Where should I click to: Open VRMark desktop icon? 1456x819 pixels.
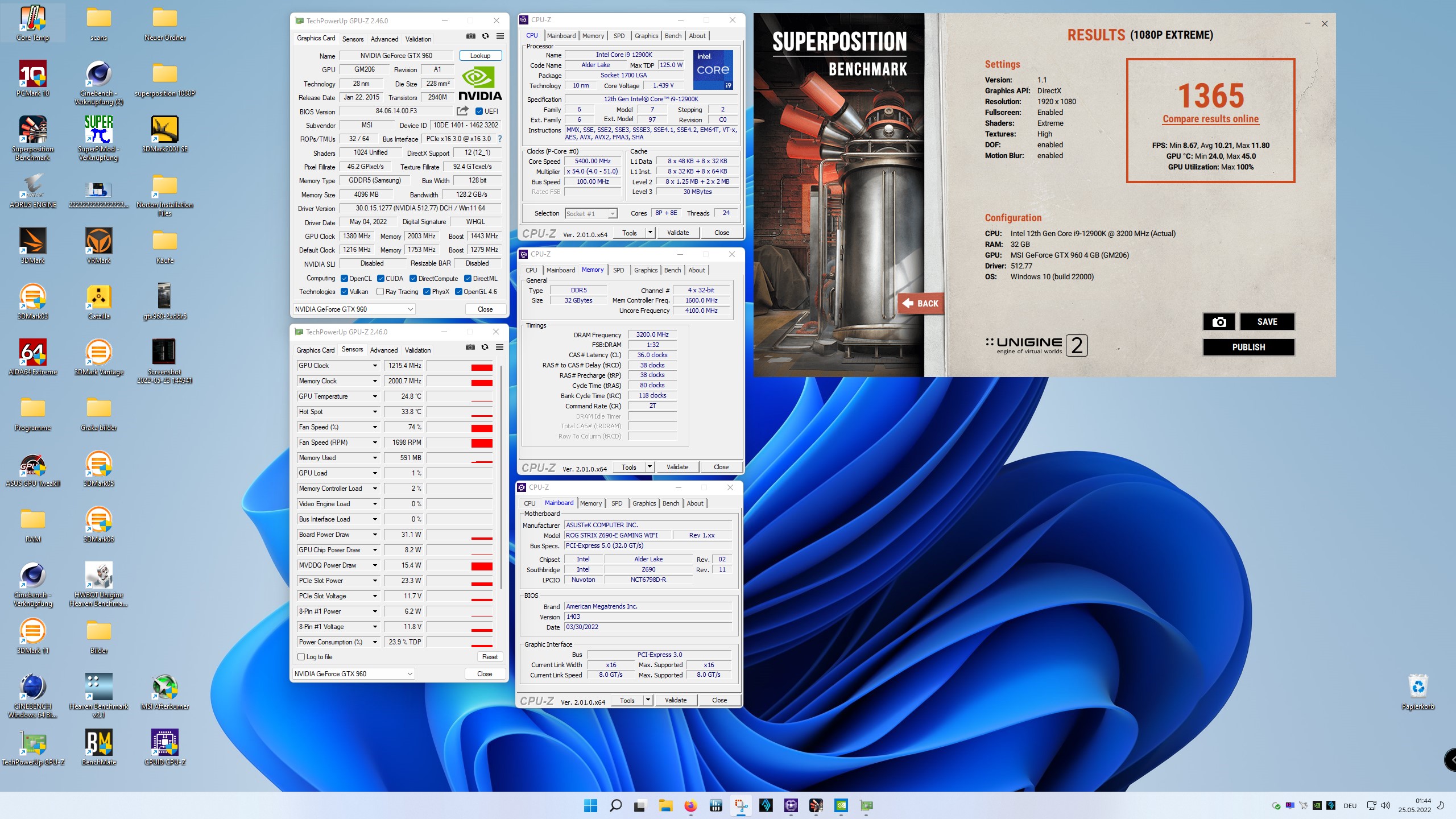click(x=98, y=246)
